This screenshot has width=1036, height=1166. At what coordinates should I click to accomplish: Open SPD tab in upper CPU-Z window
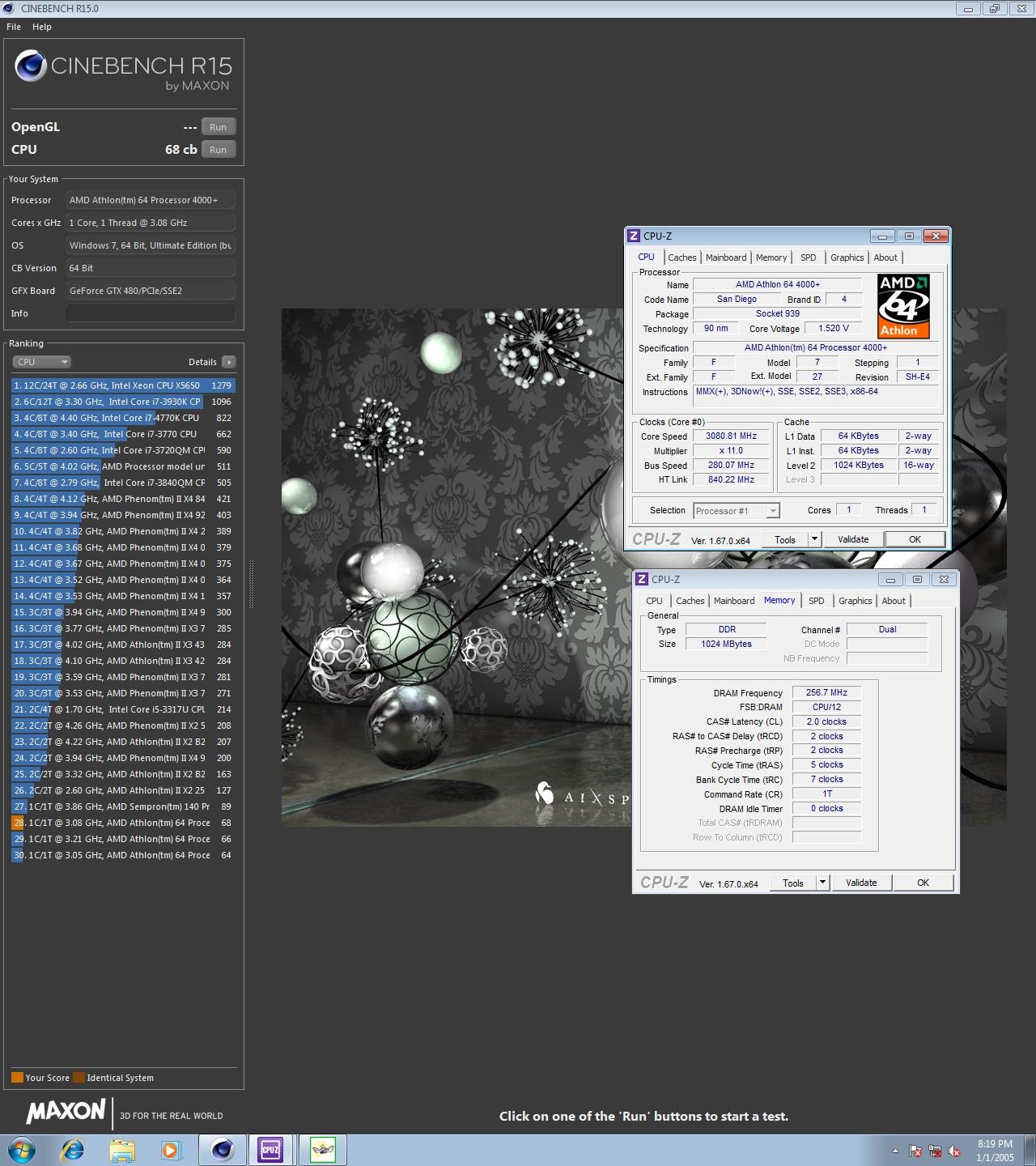pos(809,257)
